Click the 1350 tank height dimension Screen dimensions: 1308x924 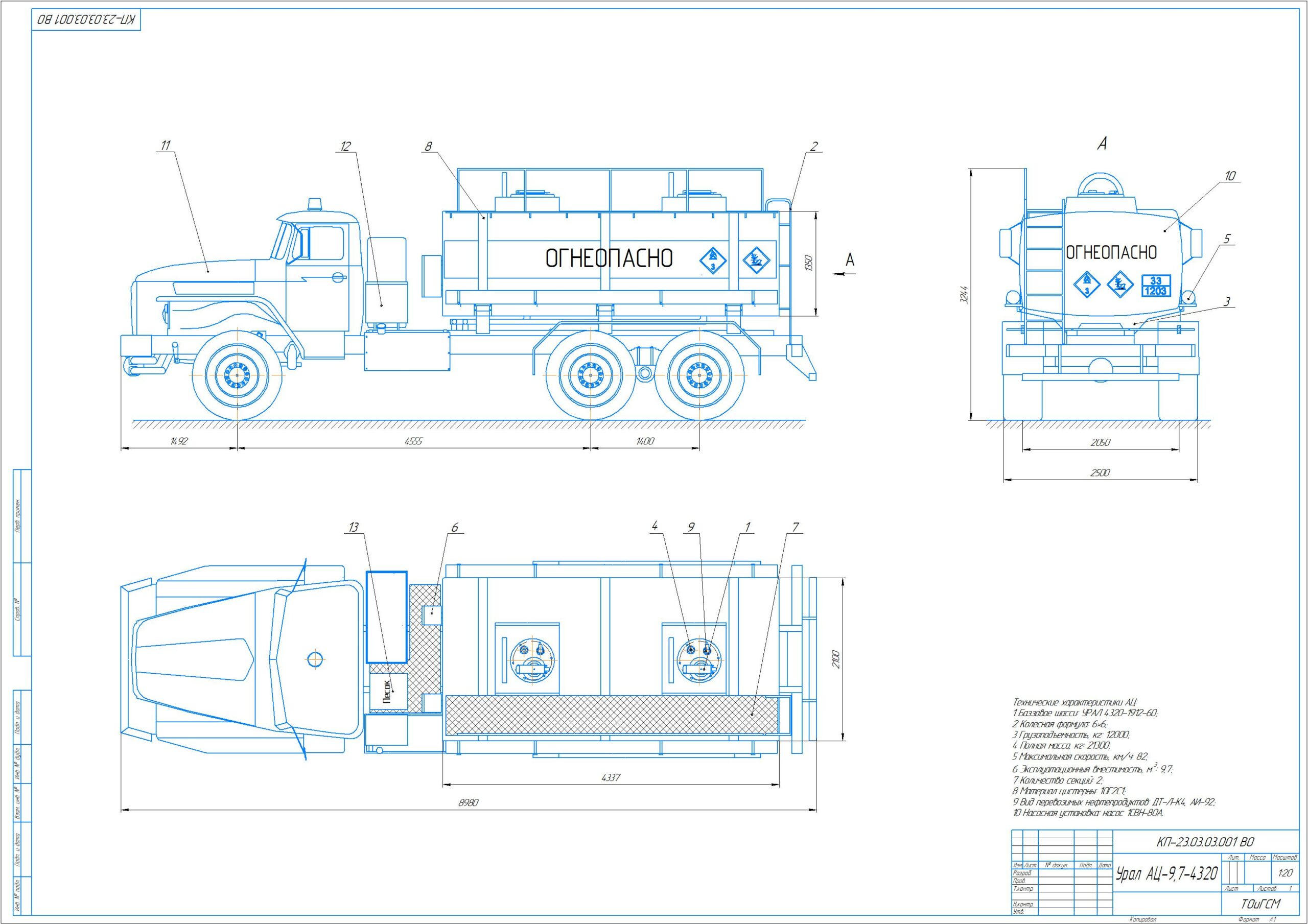pos(809,263)
